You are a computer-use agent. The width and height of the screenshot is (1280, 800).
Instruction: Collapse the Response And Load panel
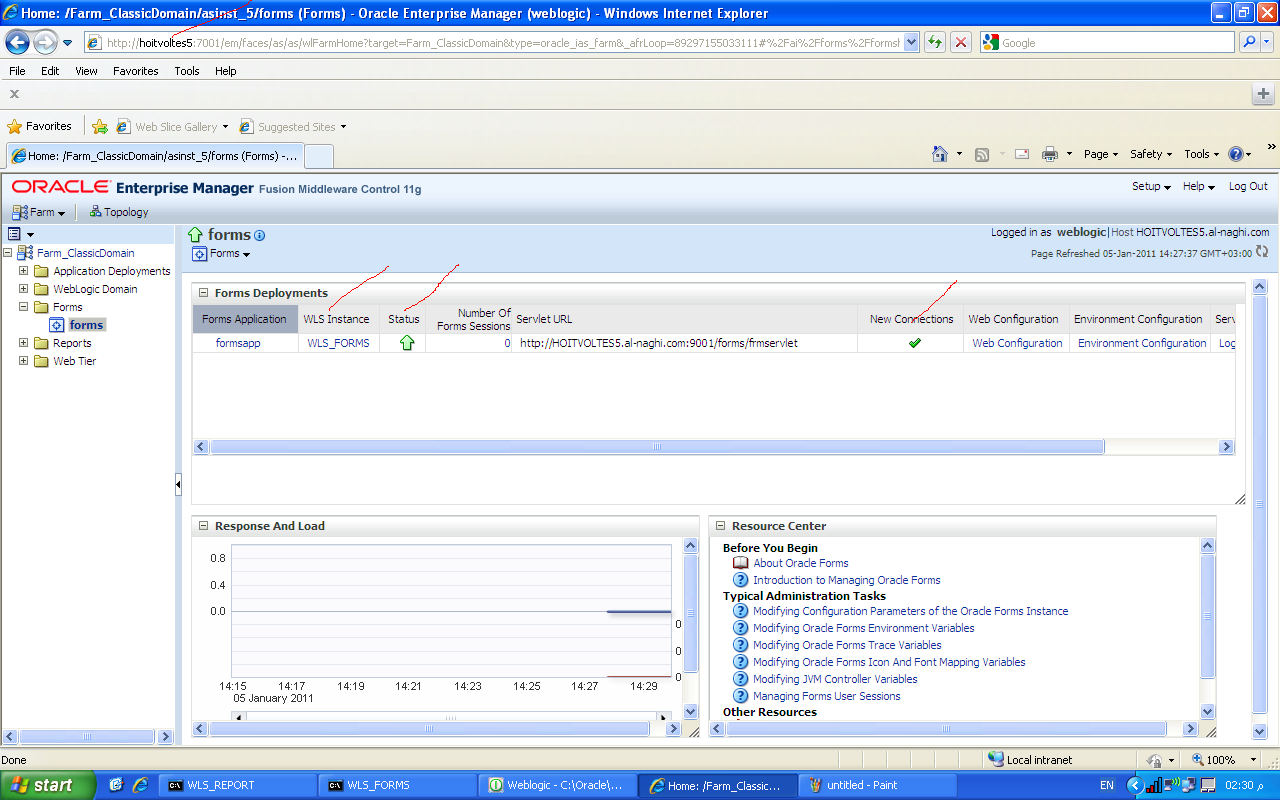tap(203, 526)
